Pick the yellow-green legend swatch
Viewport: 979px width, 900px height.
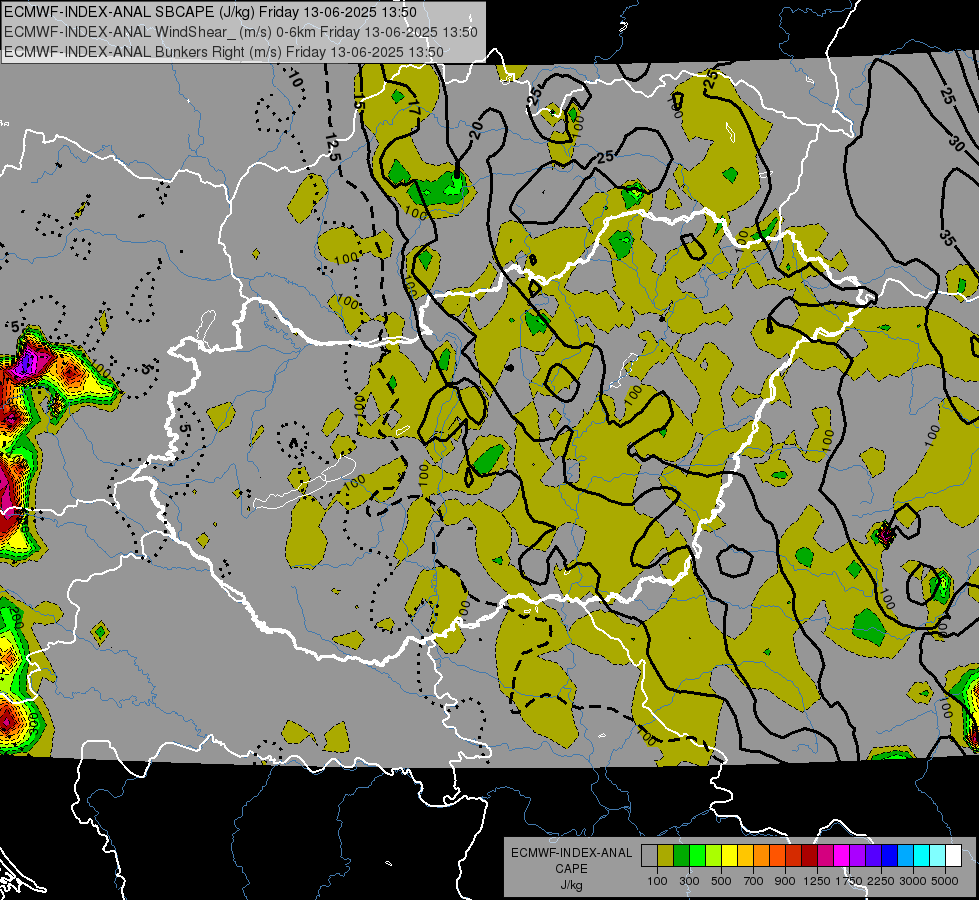click(713, 856)
